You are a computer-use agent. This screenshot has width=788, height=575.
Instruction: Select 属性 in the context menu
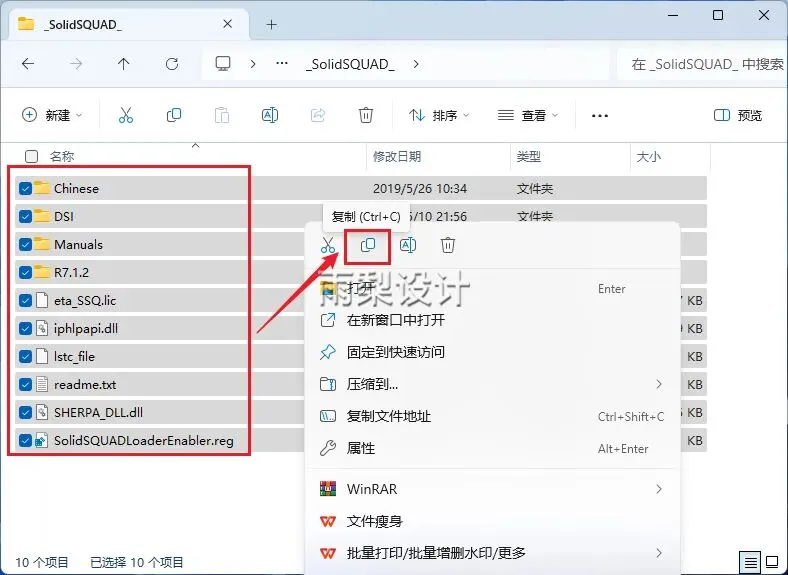tap(492, 448)
